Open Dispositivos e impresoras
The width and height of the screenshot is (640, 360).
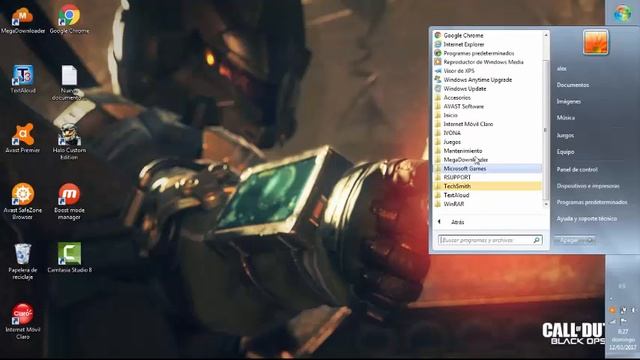pyautogui.click(x=588, y=186)
